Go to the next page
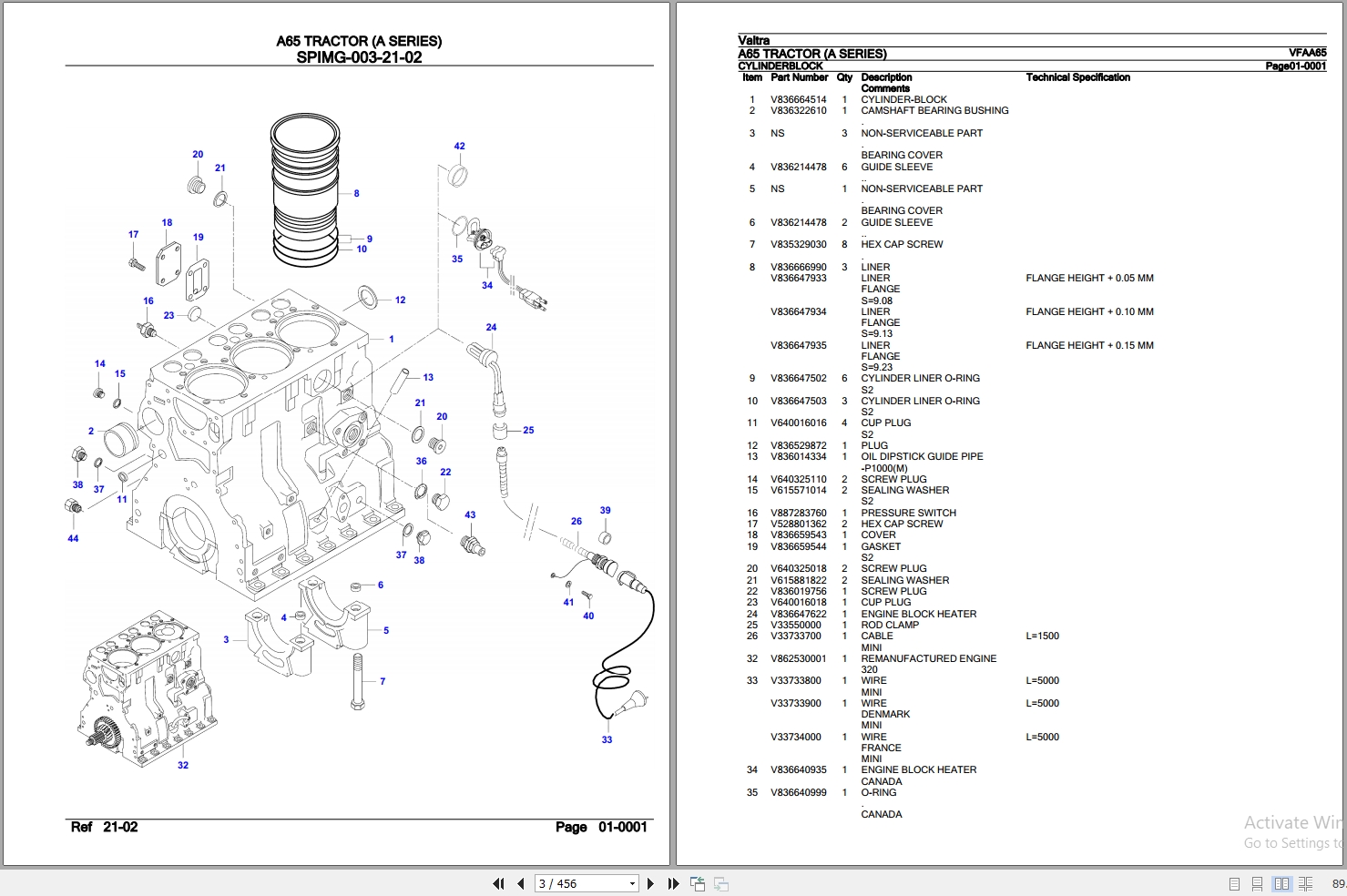The width and height of the screenshot is (1347, 896). (x=650, y=883)
